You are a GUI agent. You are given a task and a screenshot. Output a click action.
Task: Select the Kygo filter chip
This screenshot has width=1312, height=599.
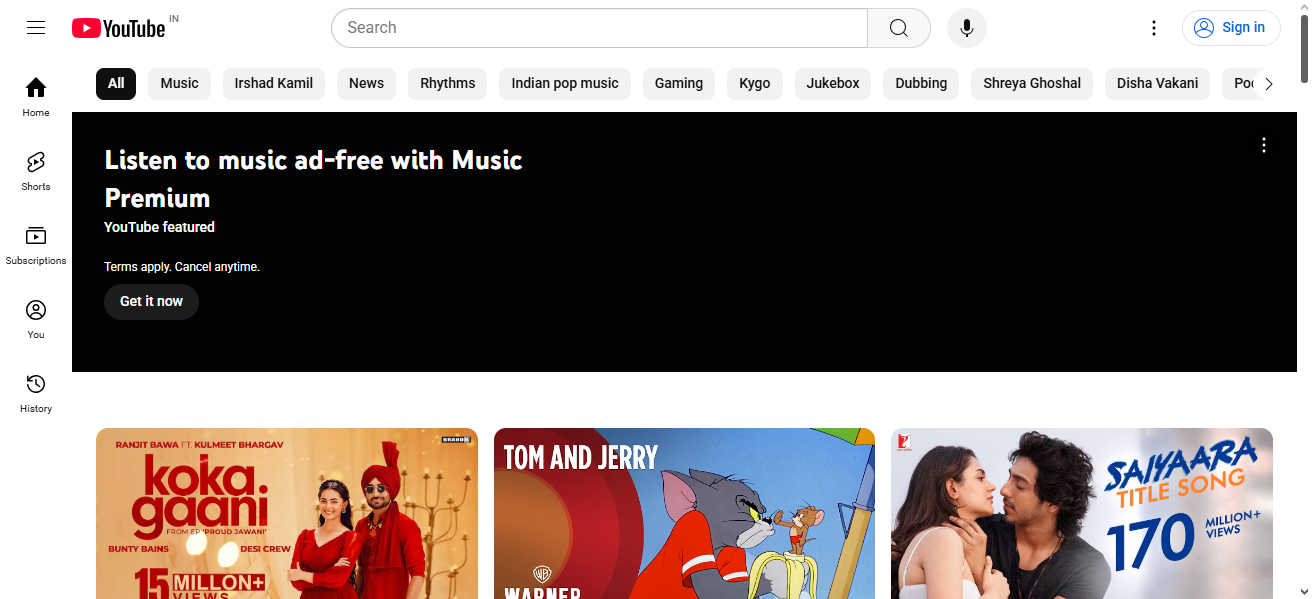coord(755,84)
